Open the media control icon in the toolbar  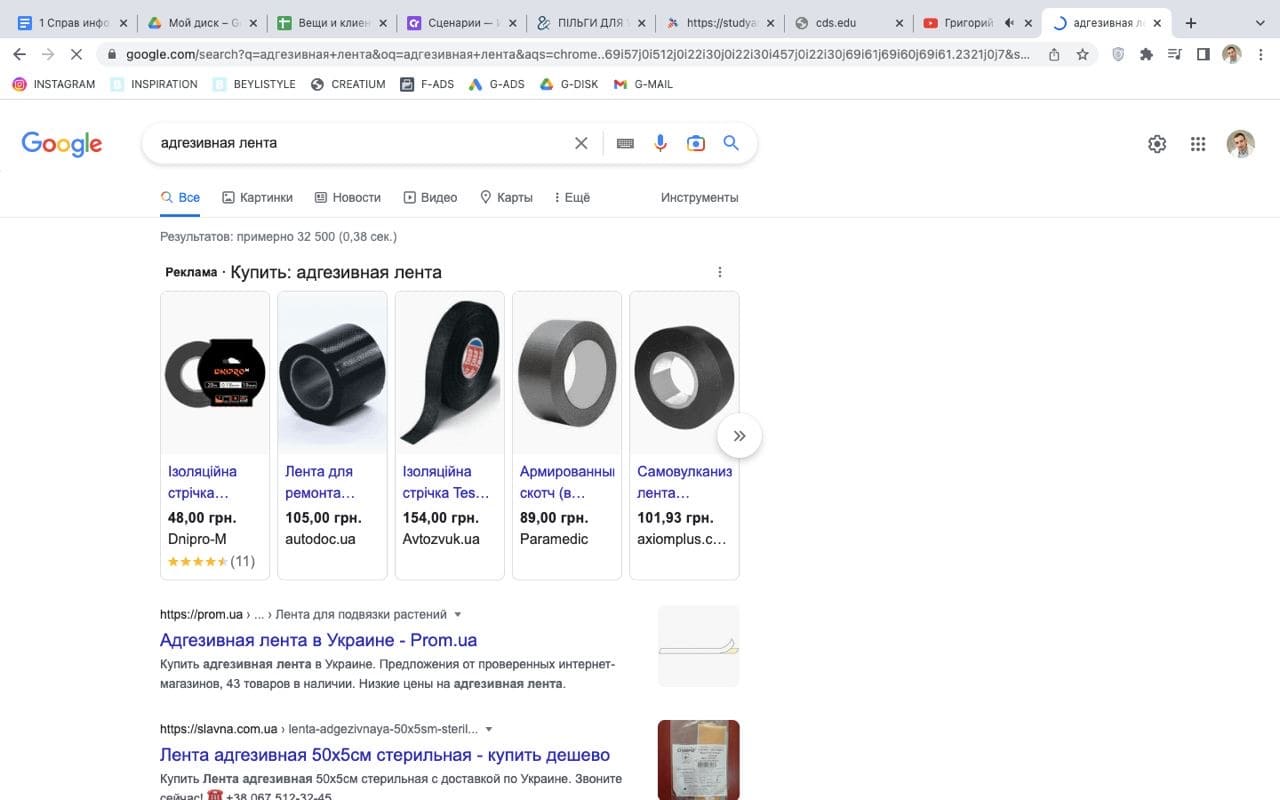(x=1175, y=54)
